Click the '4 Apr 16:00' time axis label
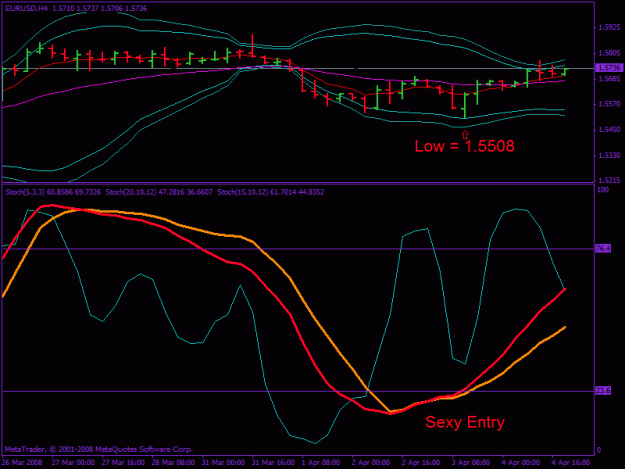This screenshot has width=625, height=469. coord(570,463)
